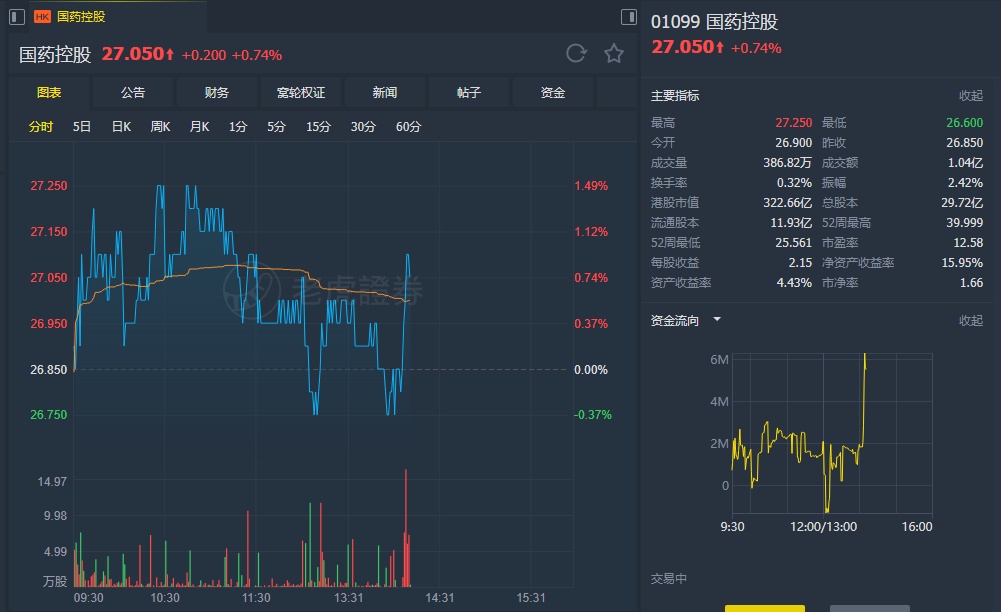Click the 市净率 value 1.66
Image resolution: width=1001 pixels, height=612 pixels.
pyautogui.click(x=971, y=282)
